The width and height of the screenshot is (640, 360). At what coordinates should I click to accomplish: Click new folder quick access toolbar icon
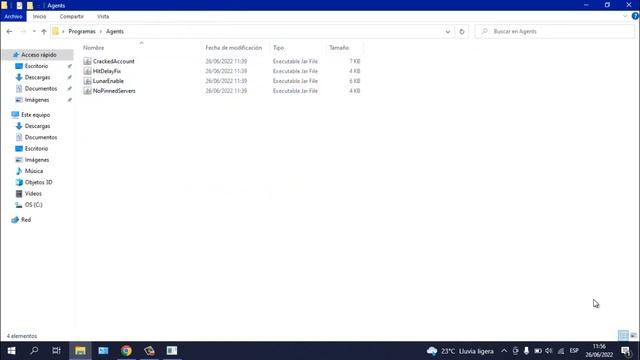click(x=30, y=5)
